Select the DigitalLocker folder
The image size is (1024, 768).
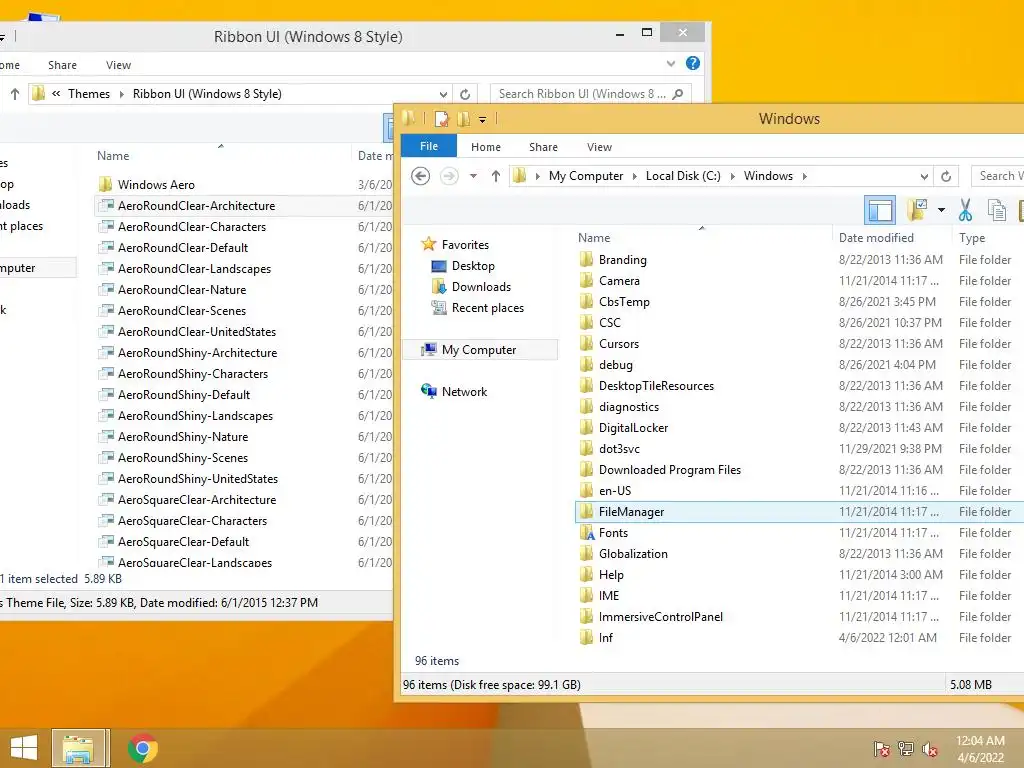(x=633, y=428)
